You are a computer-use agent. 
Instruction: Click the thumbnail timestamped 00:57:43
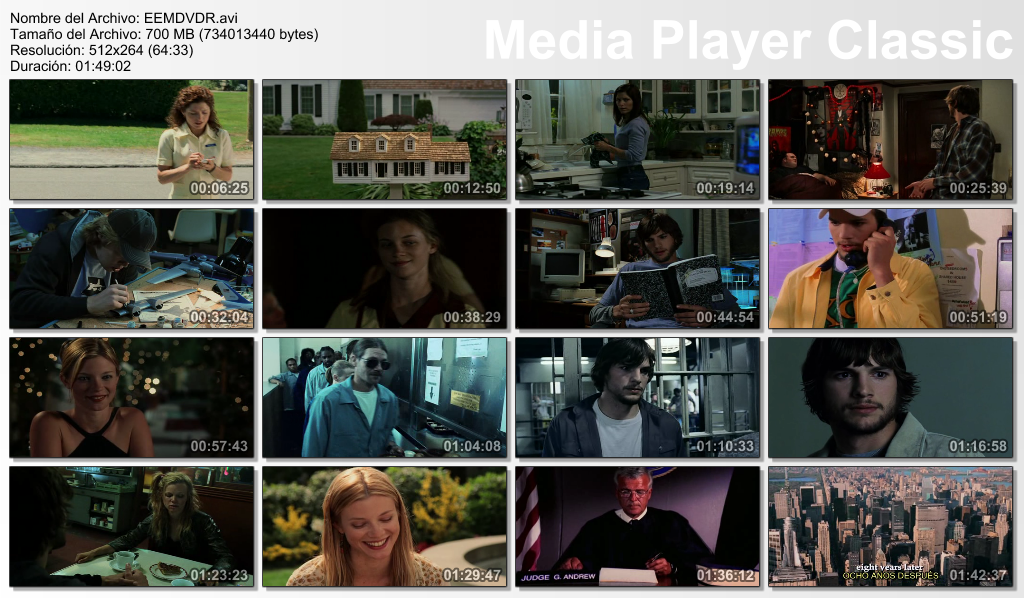(131, 397)
